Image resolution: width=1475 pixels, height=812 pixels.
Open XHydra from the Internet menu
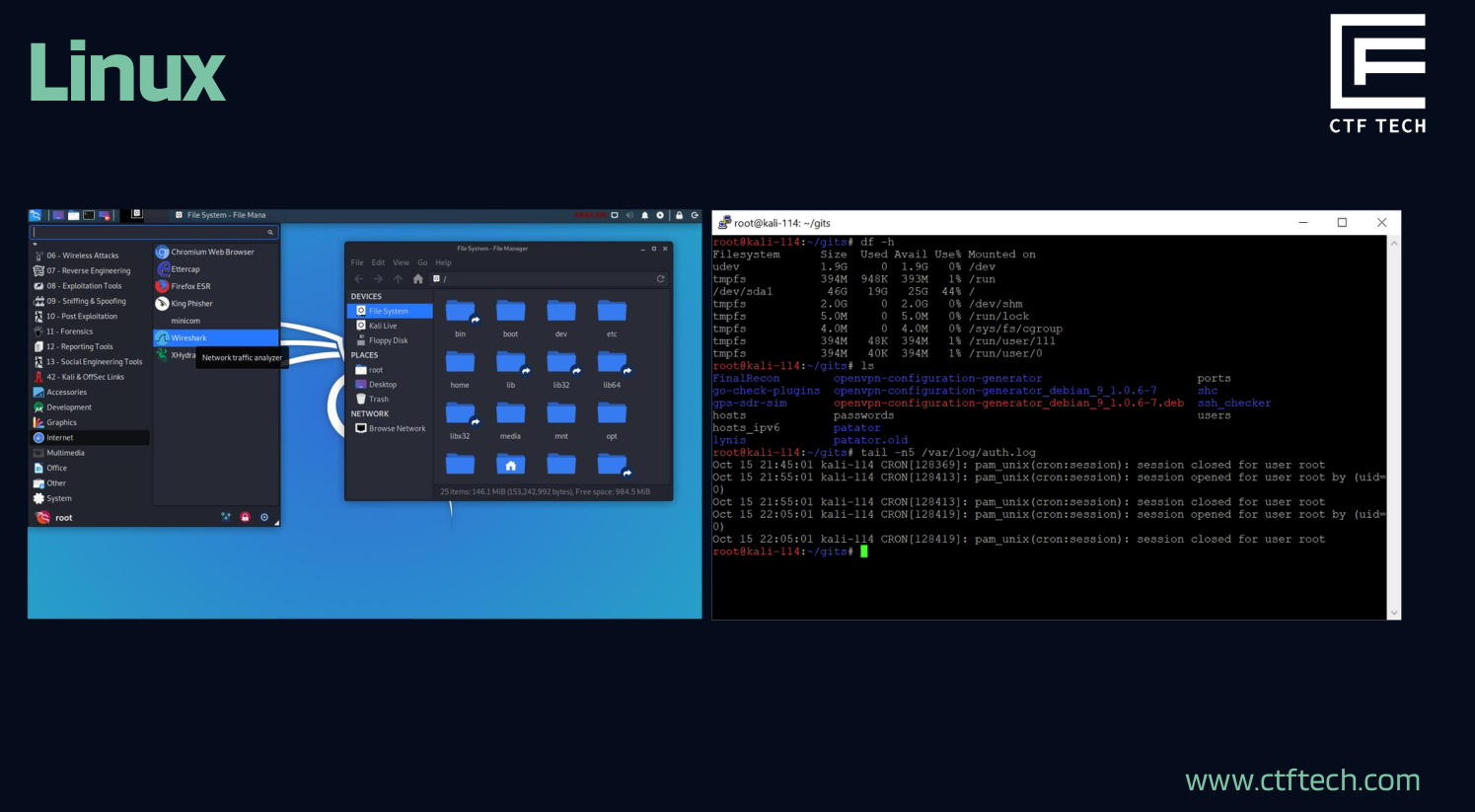[x=176, y=355]
